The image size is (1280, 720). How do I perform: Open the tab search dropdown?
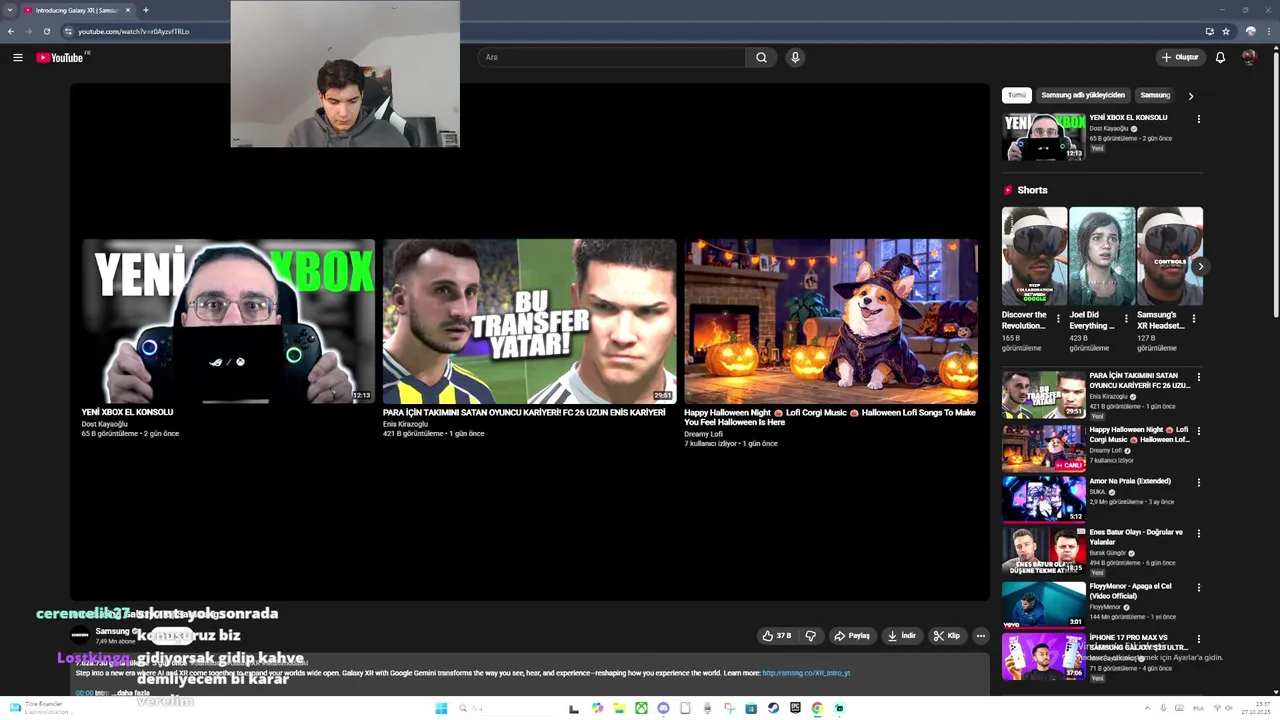8,10
